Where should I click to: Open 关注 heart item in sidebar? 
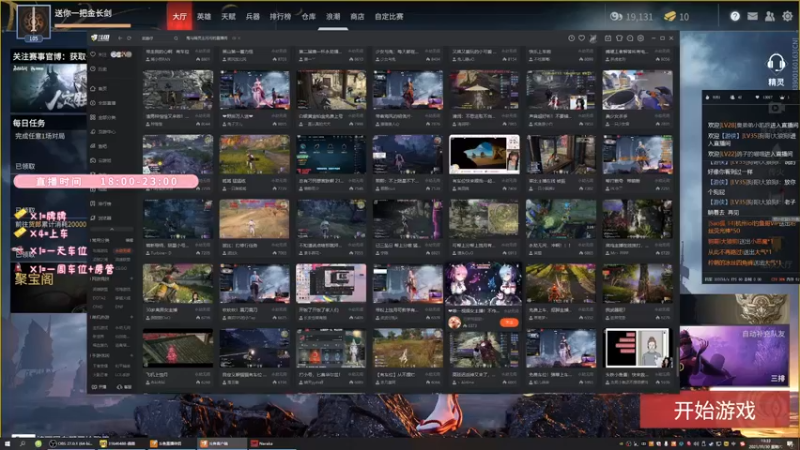(x=99, y=54)
